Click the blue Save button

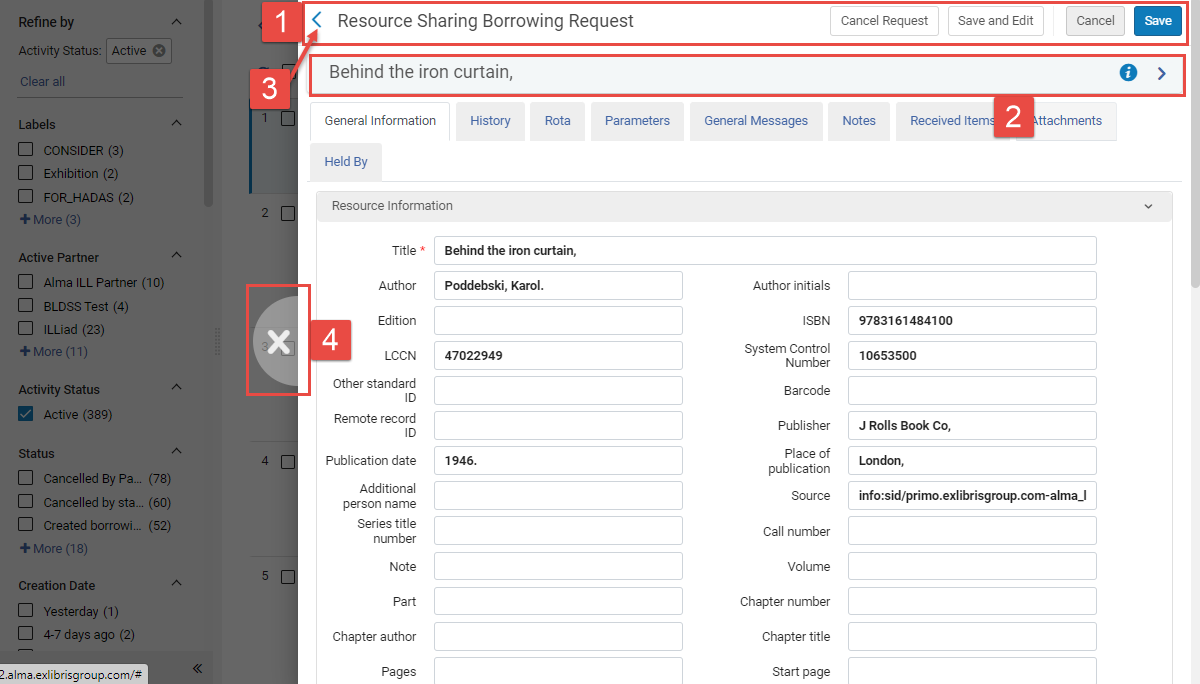point(1158,21)
